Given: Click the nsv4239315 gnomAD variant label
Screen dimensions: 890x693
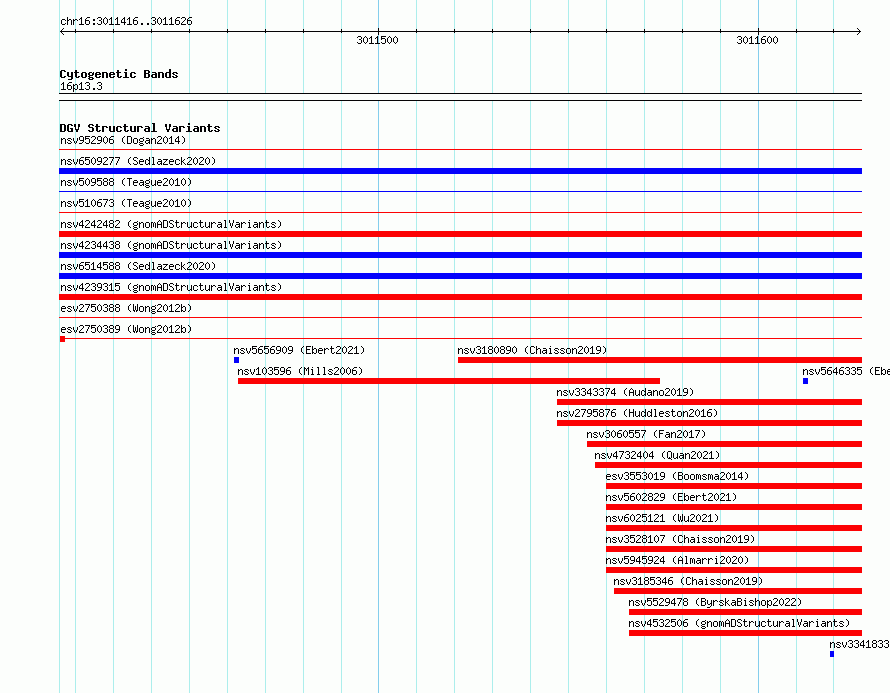Looking at the screenshot, I should tap(171, 287).
